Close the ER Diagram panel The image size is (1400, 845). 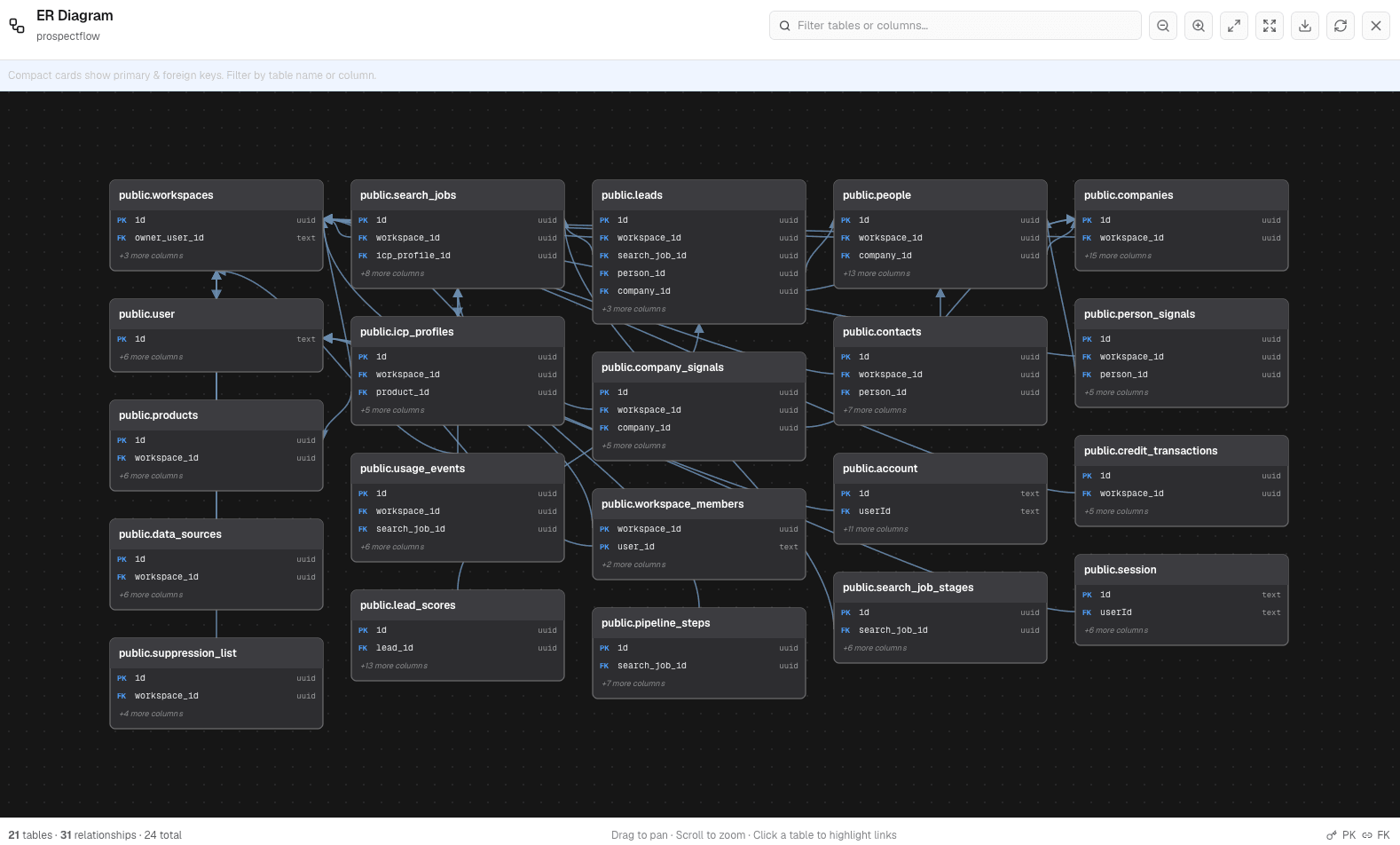tap(1376, 26)
